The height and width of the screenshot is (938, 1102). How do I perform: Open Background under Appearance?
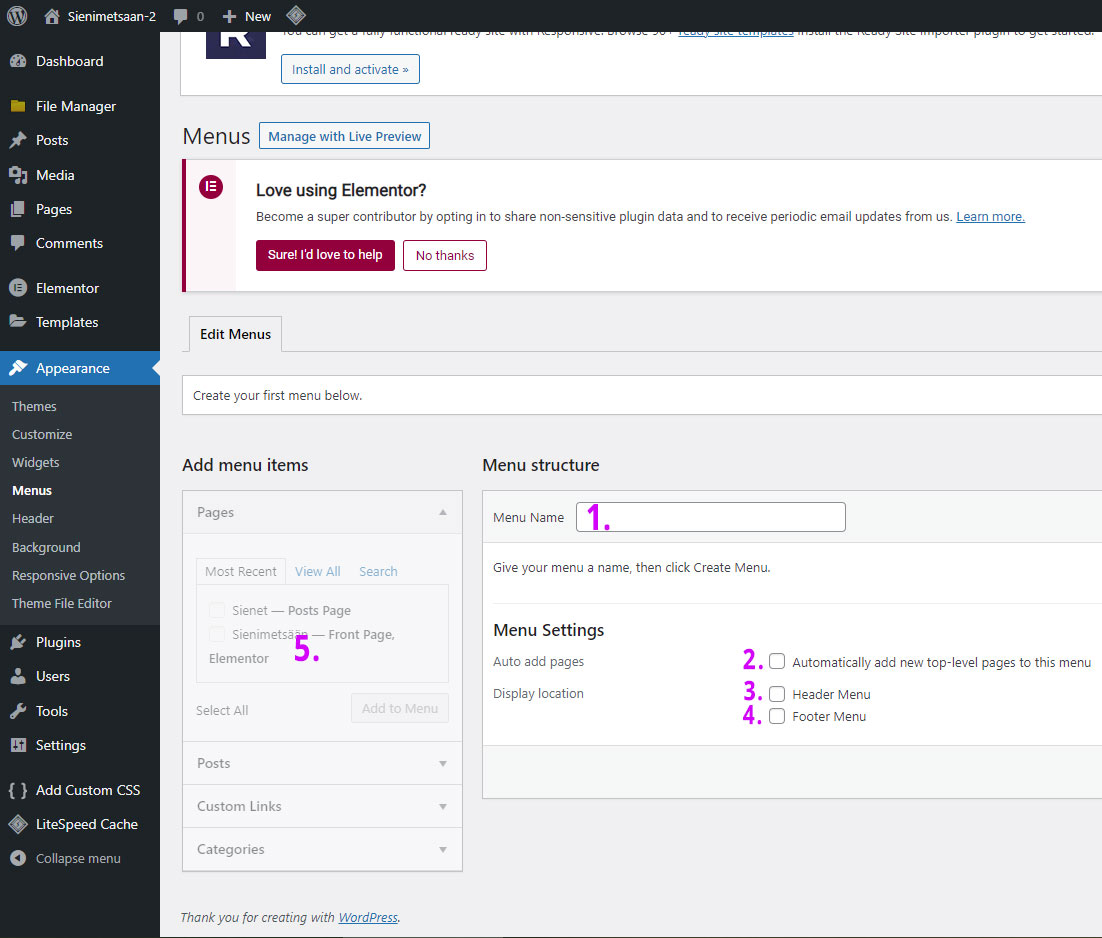click(46, 547)
